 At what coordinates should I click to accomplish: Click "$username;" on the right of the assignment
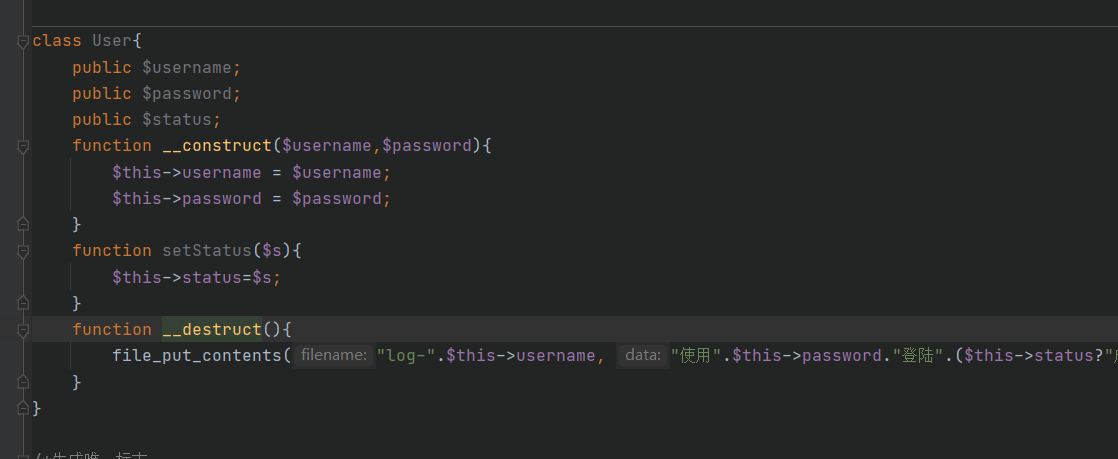[342, 172]
